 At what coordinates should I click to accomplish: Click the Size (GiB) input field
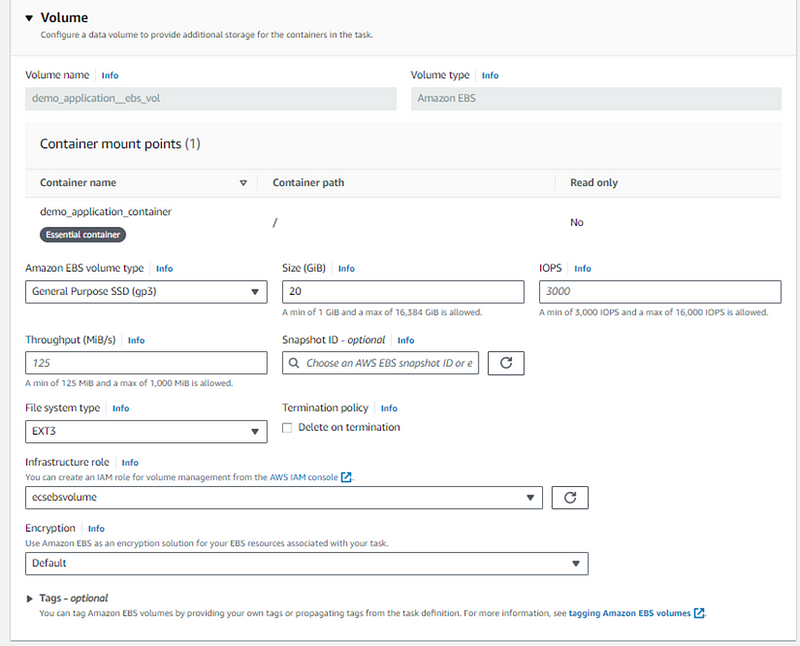coord(403,291)
